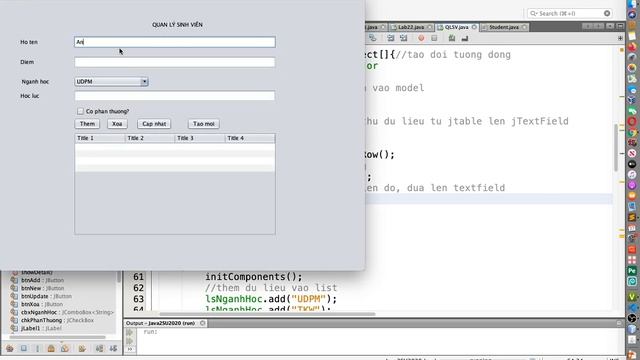Image resolution: width=640 pixels, height=360 pixels.
Task: Close the QLSV.java editor tab
Action: [474, 27]
